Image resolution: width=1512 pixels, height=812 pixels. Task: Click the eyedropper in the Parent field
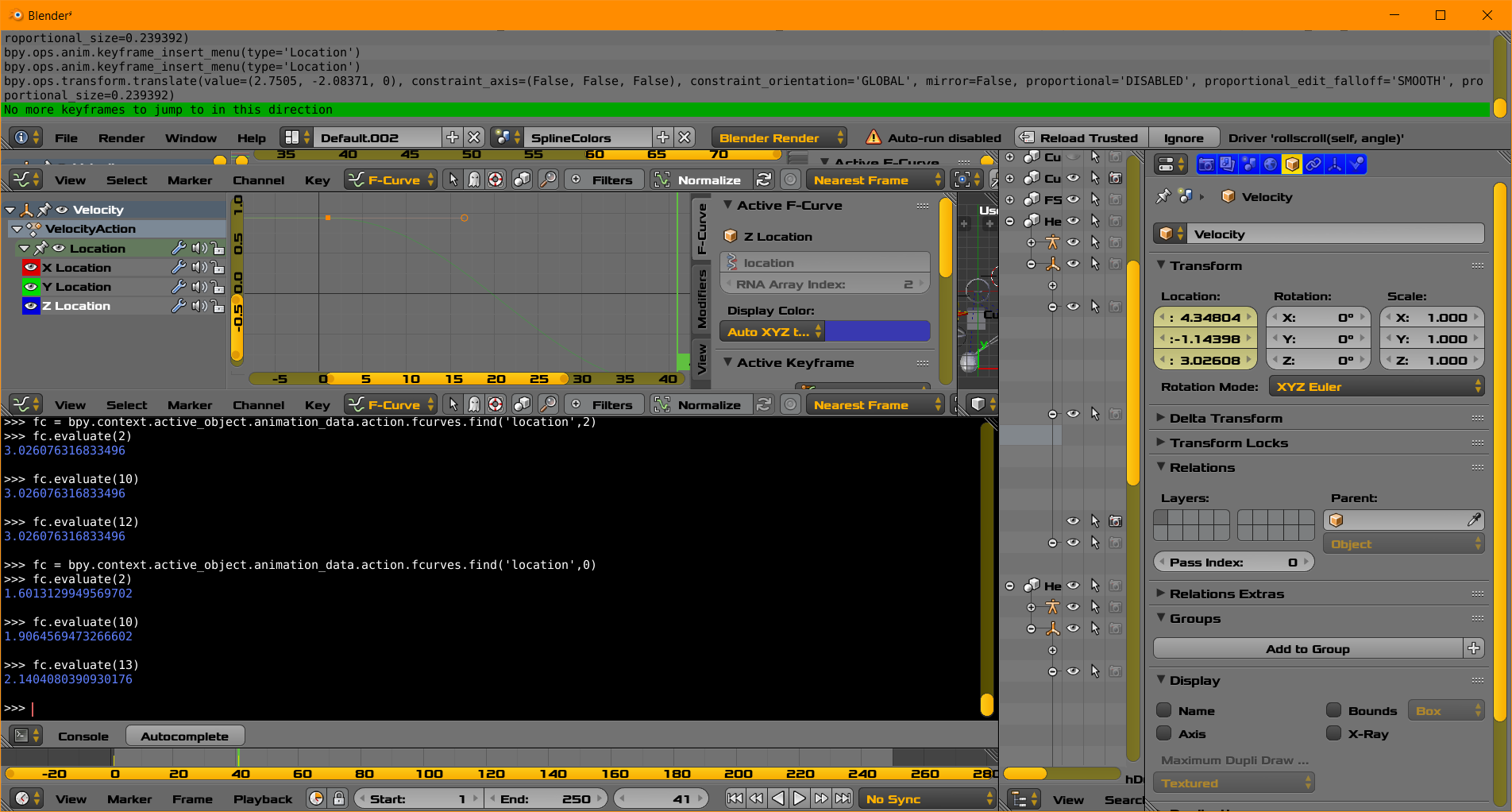1474,520
